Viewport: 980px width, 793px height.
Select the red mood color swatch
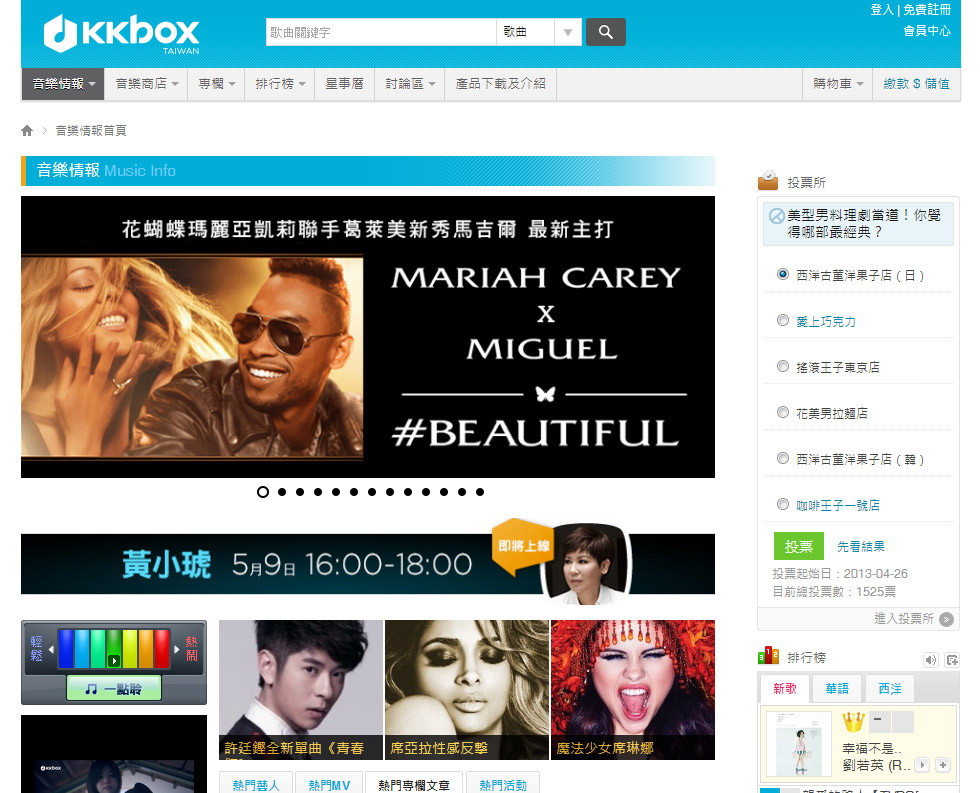tap(161, 649)
